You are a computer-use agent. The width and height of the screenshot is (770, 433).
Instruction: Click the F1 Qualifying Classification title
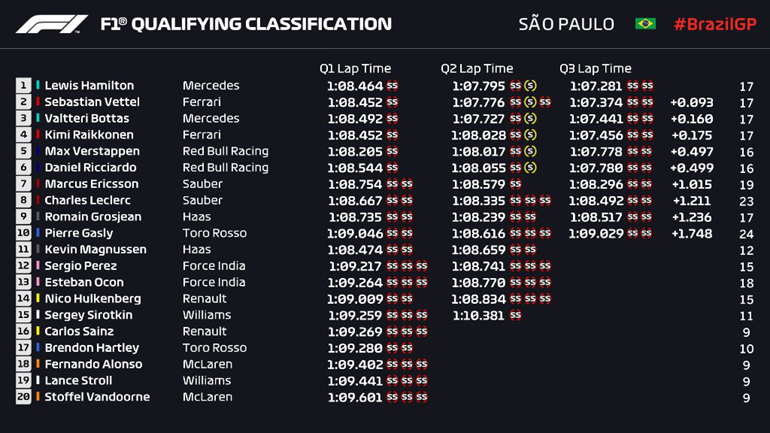(x=245, y=24)
